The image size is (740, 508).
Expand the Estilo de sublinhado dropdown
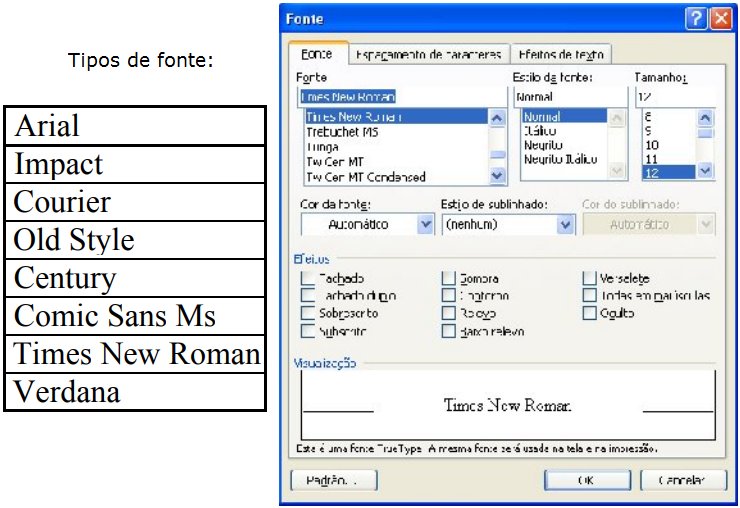click(x=565, y=225)
